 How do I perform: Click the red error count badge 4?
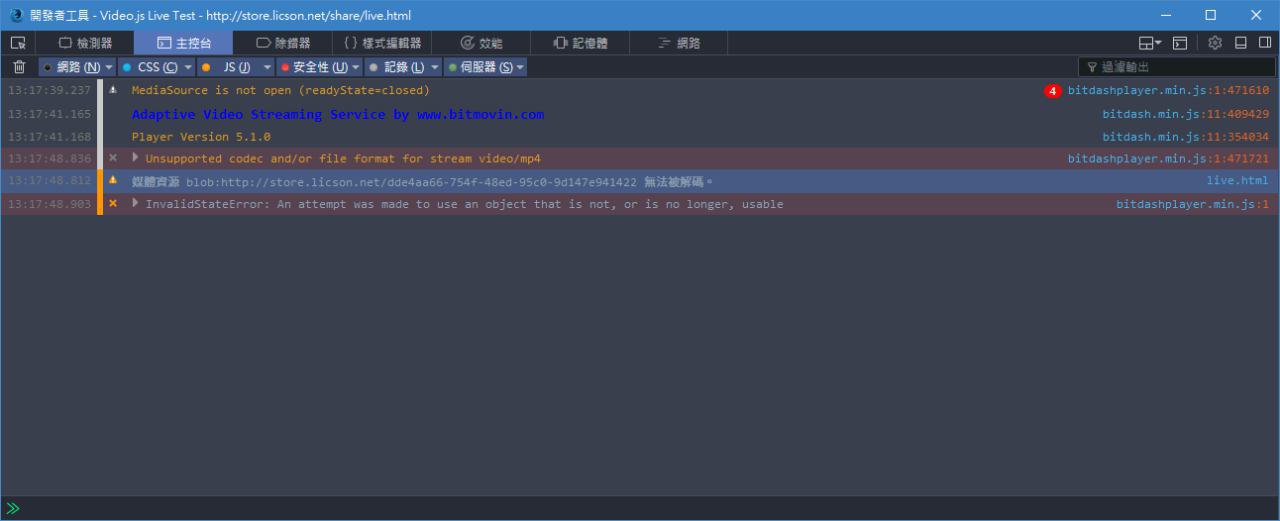coord(1052,91)
